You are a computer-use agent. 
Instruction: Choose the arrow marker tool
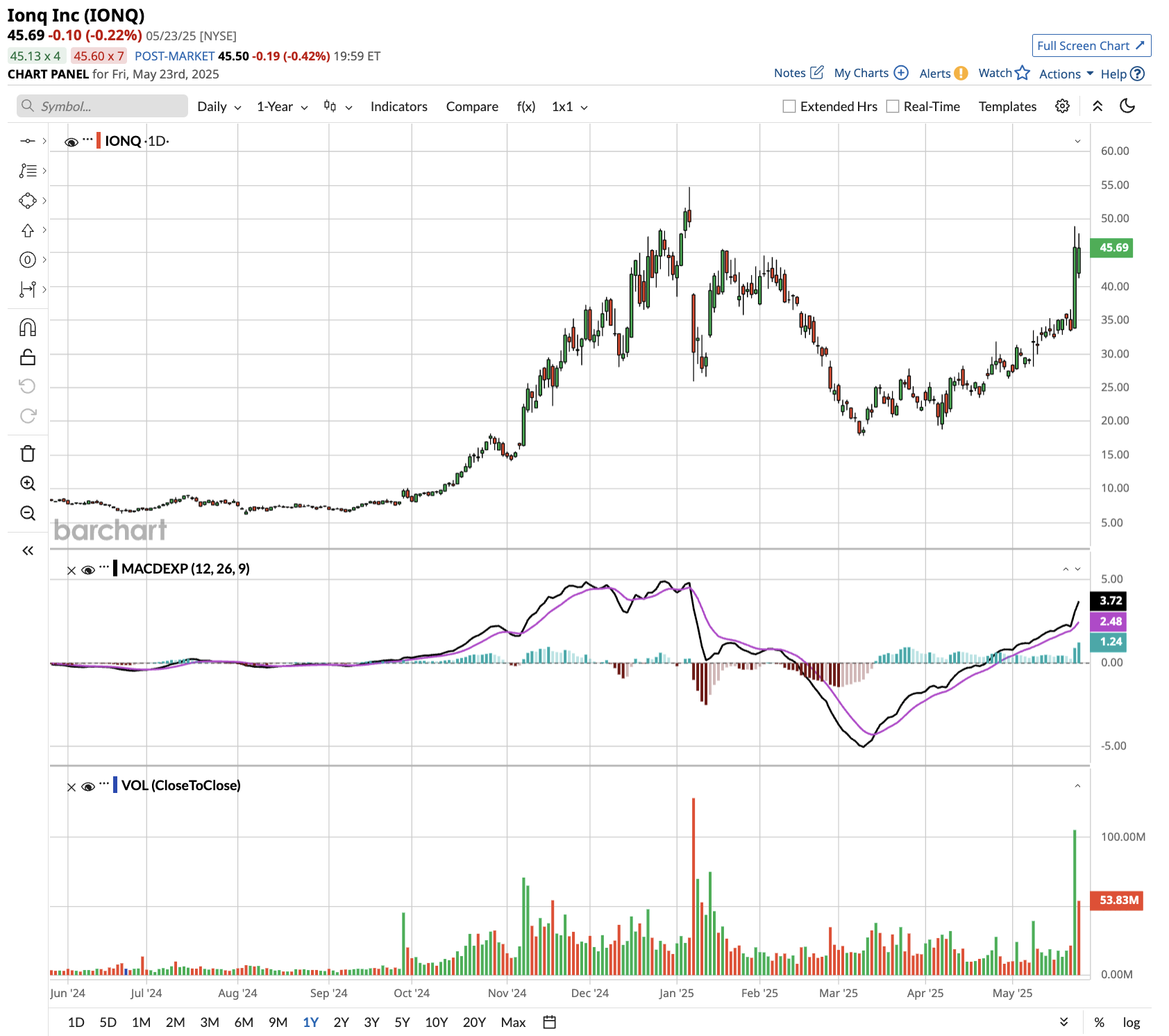27,231
